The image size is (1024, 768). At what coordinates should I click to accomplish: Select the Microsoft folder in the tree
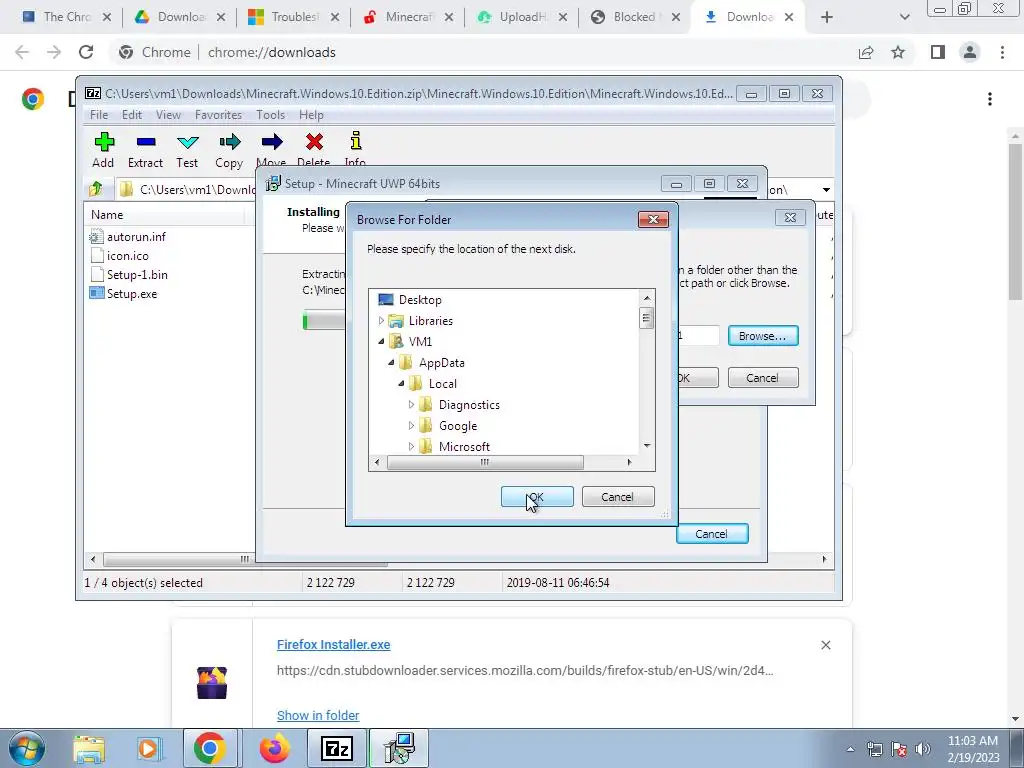pos(464,447)
